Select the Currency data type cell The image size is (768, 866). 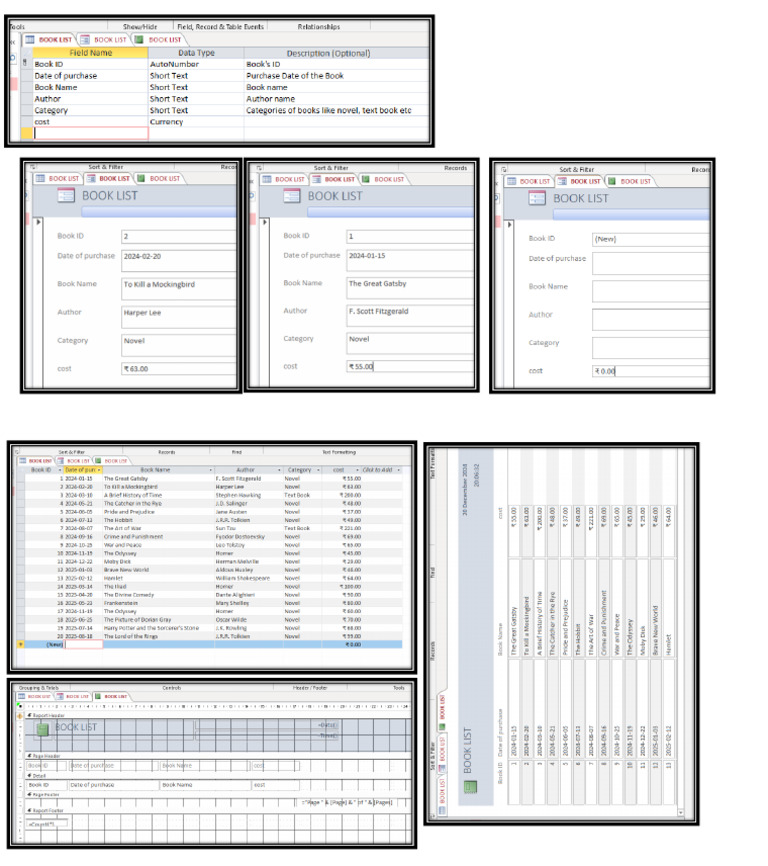coord(196,122)
